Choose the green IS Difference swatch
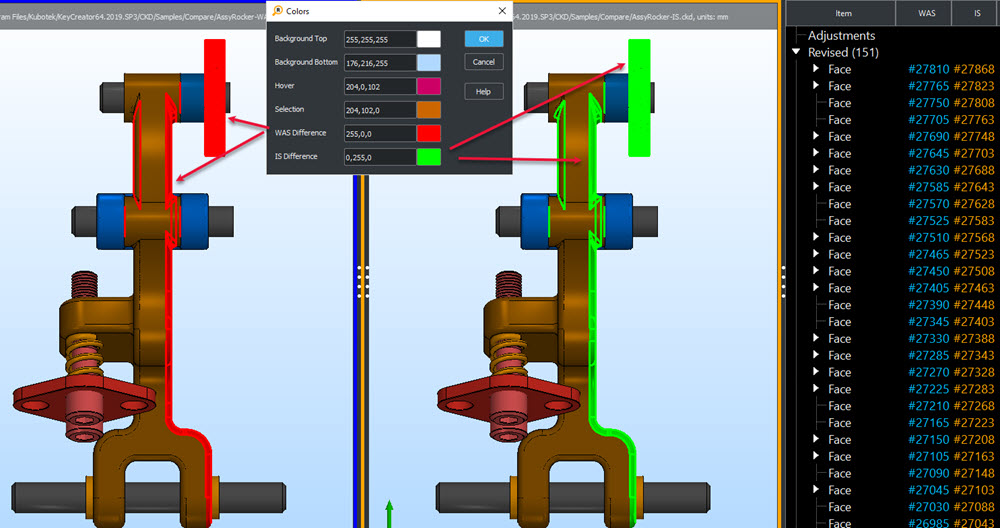 [x=428, y=157]
